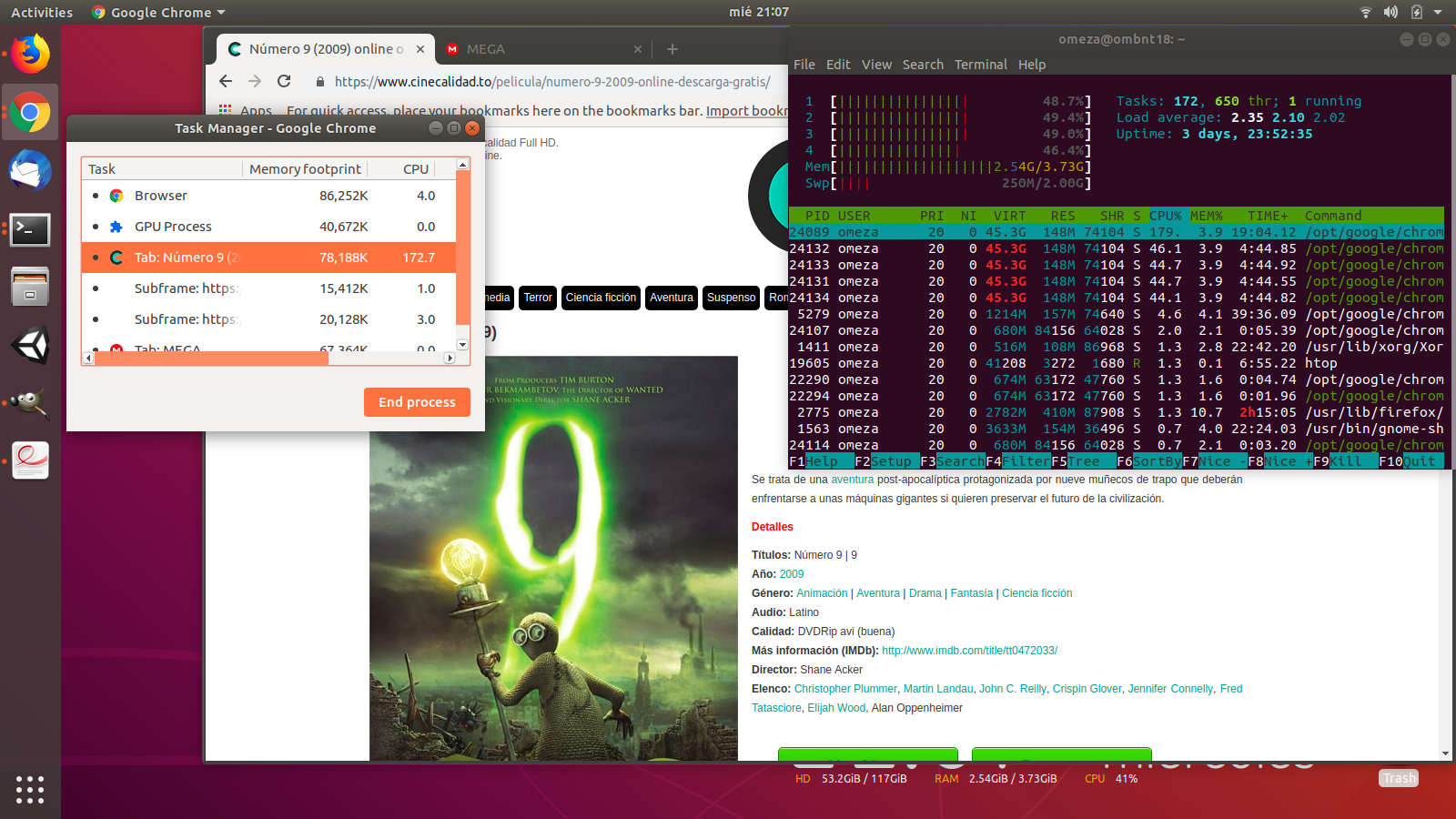Open the Suspenso genre button
The image size is (1456, 819).
[x=731, y=298]
